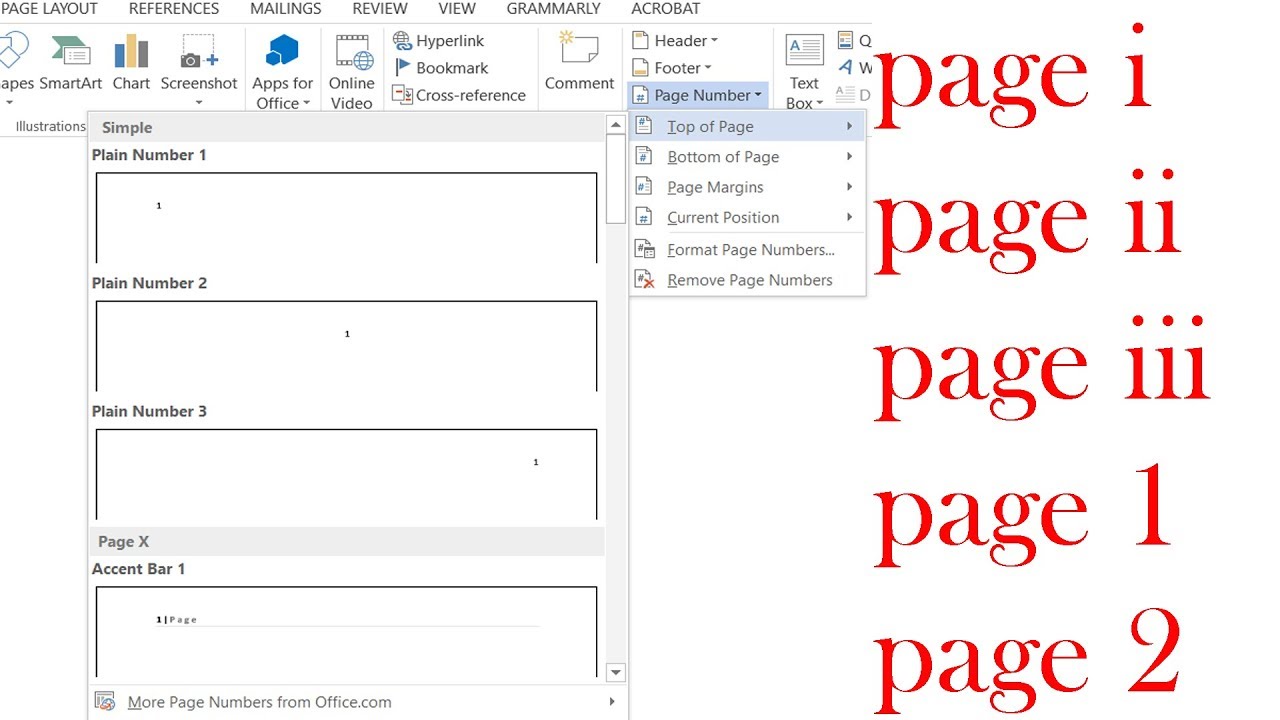Click the Format Page Numbers icon

(x=645, y=250)
